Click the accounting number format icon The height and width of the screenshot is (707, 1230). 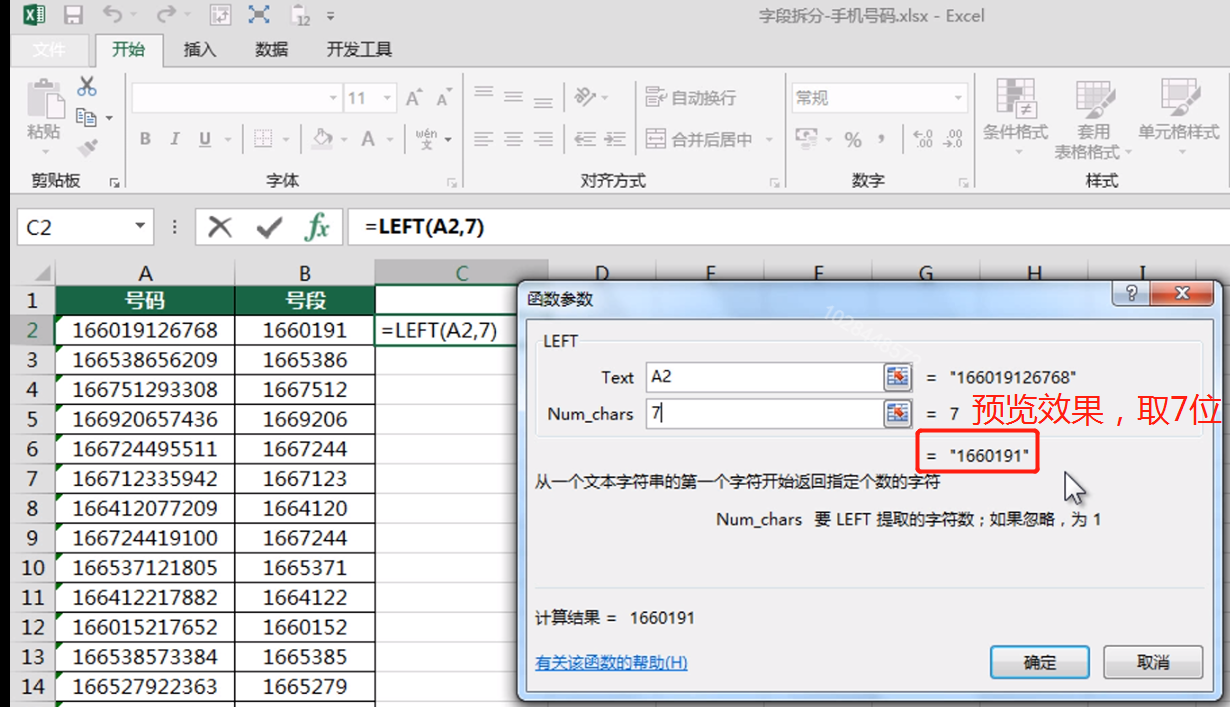click(x=806, y=138)
